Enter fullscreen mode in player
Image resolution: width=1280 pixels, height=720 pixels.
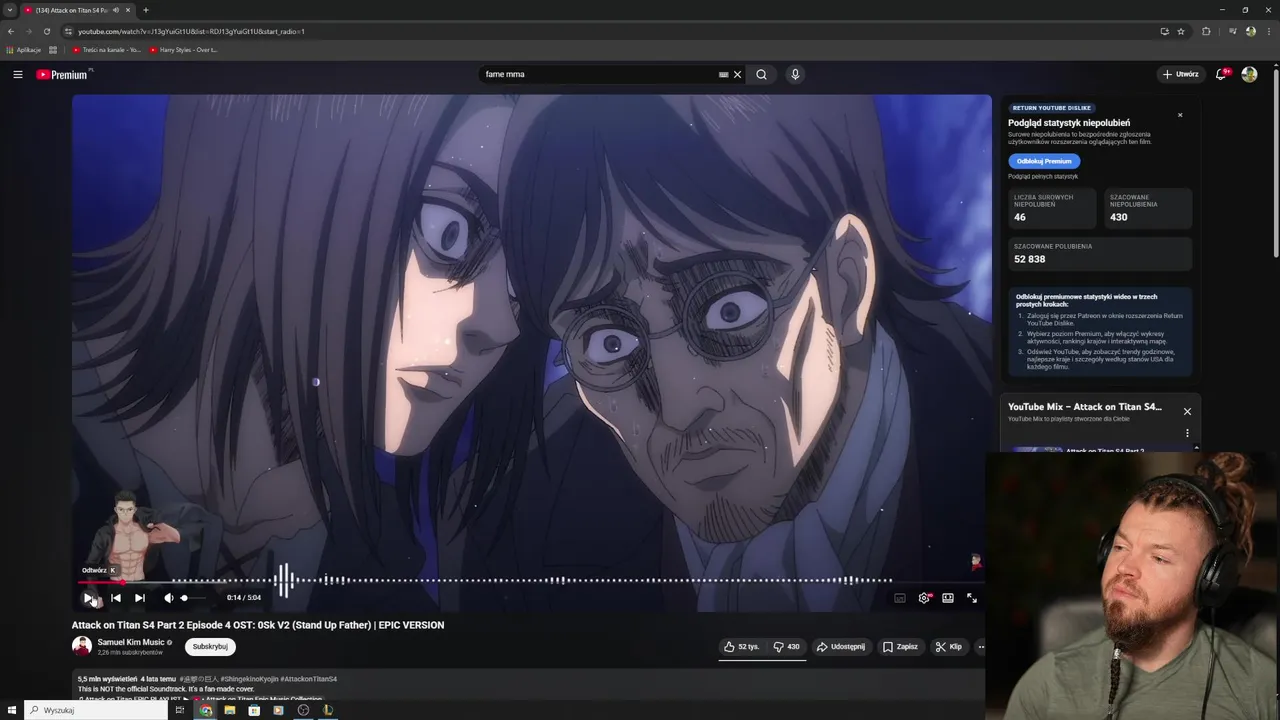pos(972,598)
